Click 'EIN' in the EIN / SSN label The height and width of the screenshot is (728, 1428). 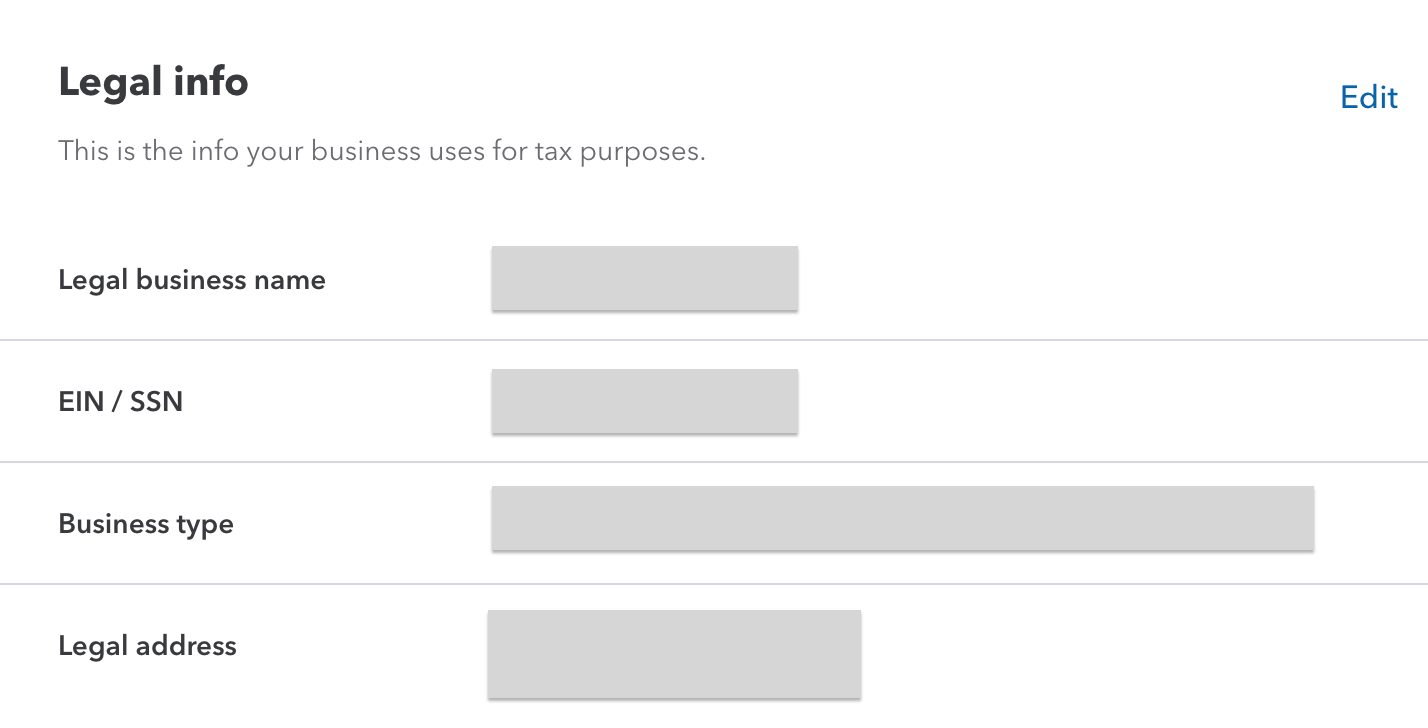coord(81,402)
